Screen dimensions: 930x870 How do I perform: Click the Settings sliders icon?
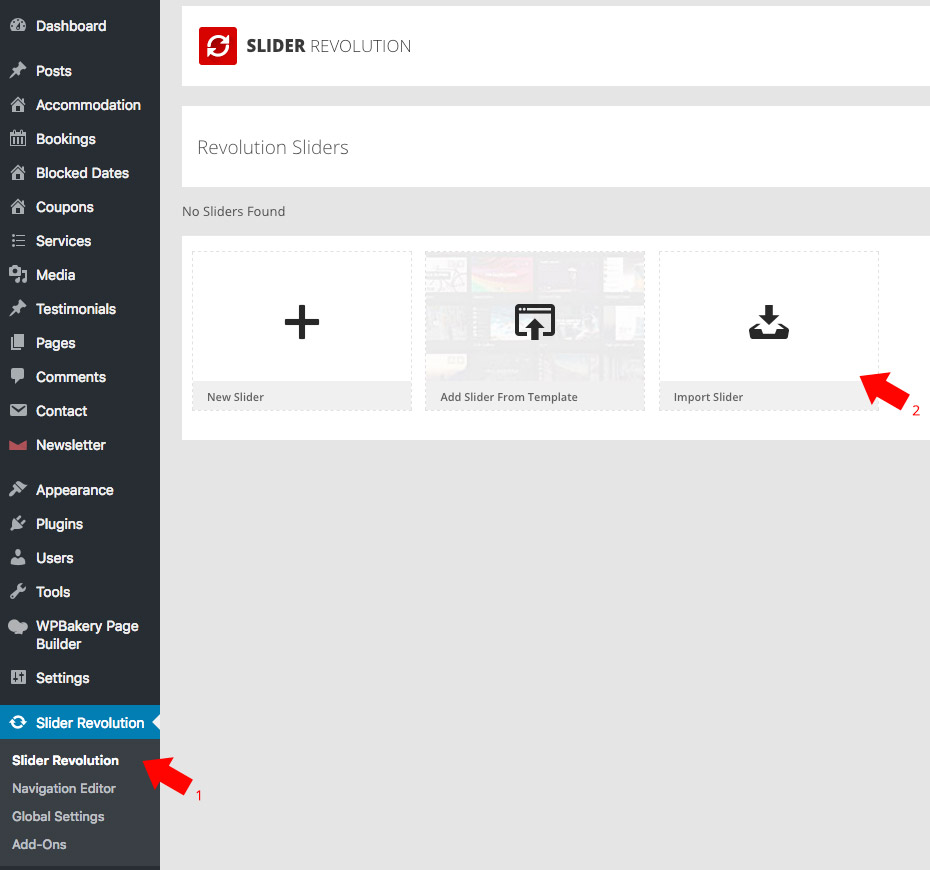pyautogui.click(x=18, y=678)
